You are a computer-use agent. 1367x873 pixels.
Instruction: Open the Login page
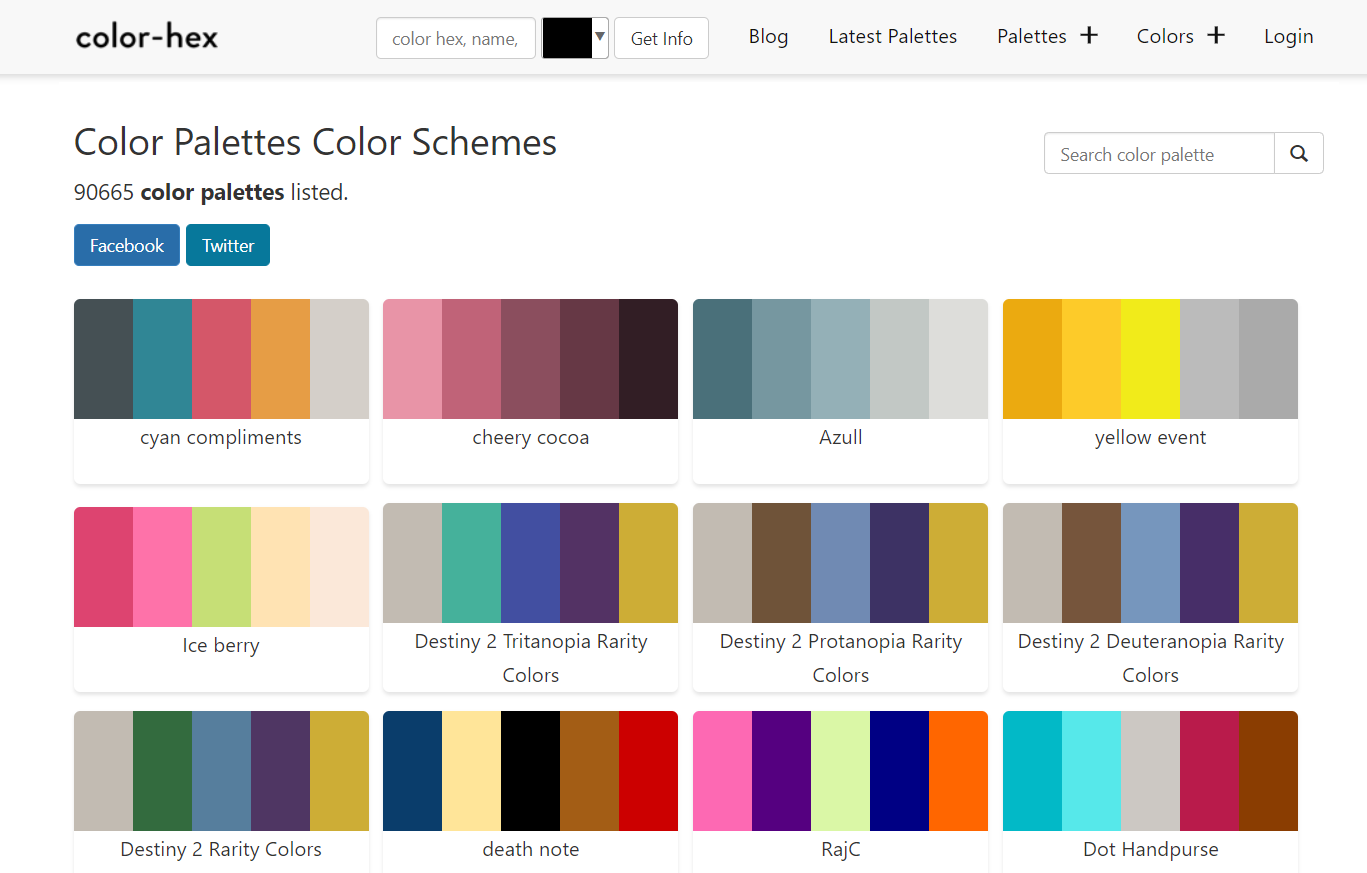coord(1288,37)
